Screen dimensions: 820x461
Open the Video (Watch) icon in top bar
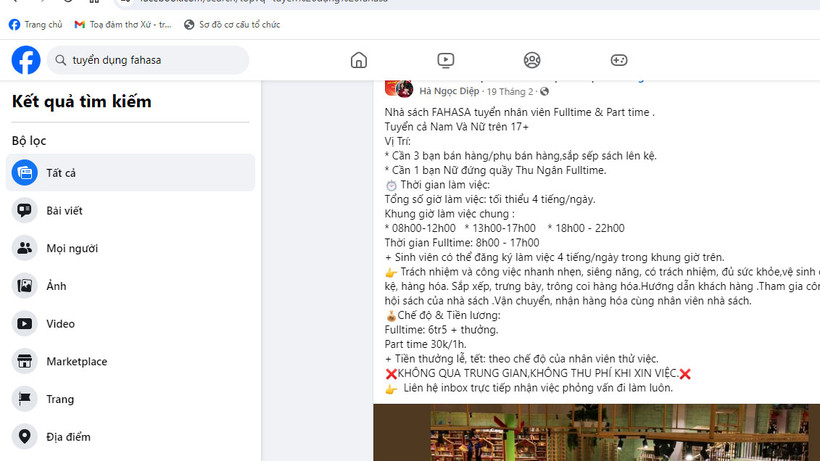tap(446, 60)
